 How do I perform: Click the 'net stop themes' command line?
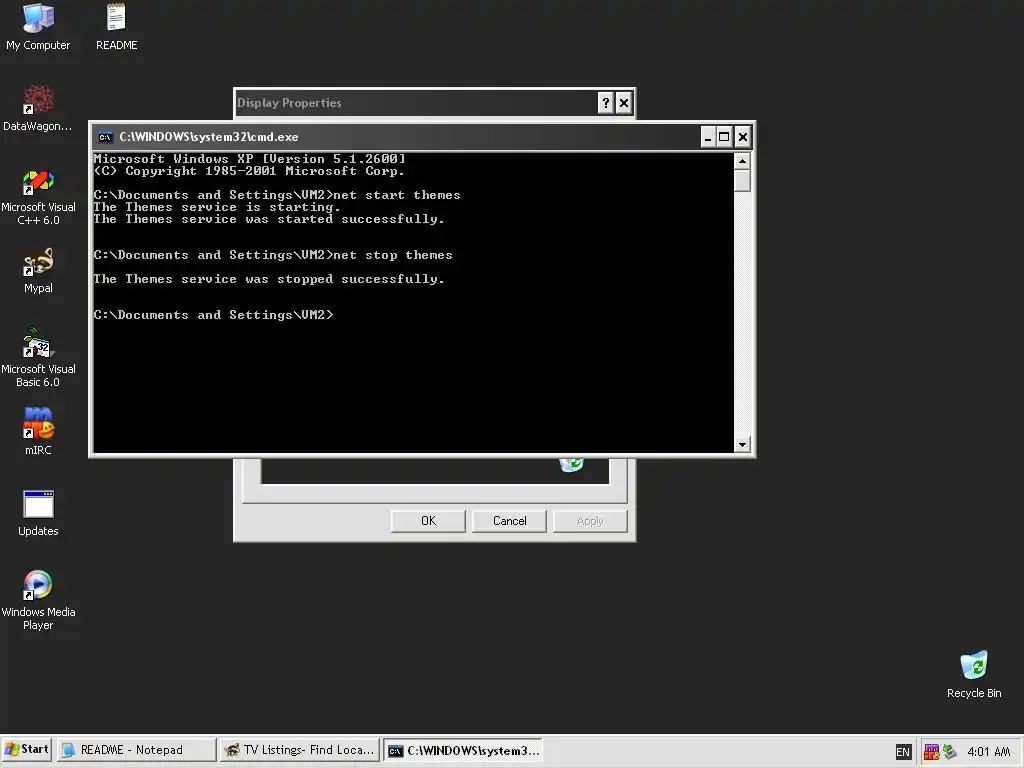point(273,255)
